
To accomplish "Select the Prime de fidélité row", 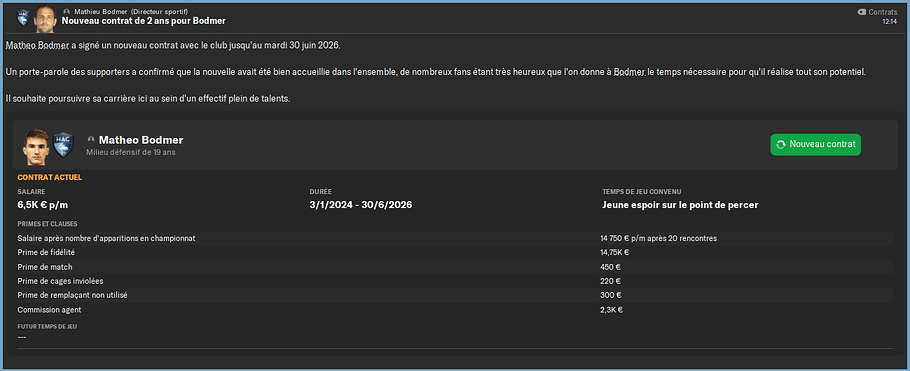I will 455,253.
